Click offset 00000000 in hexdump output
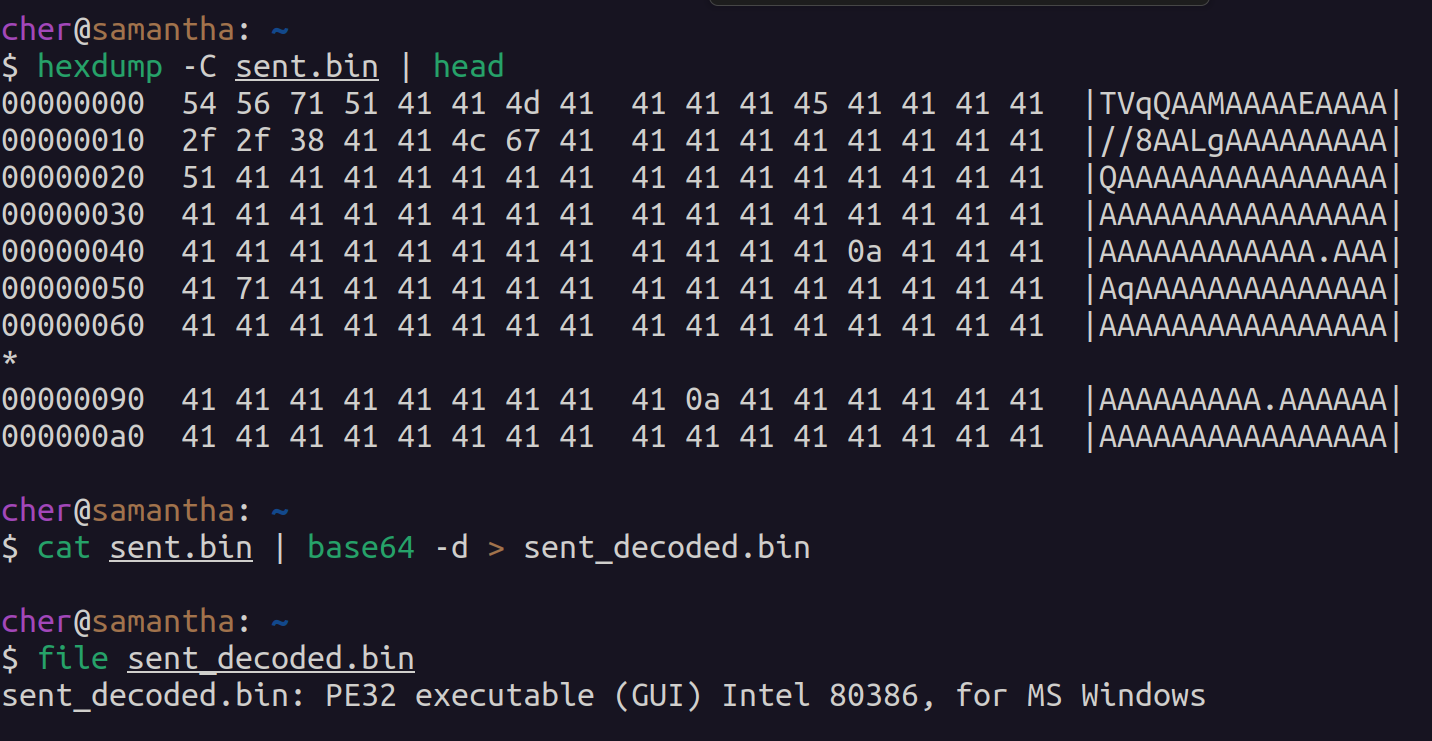Viewport: 1432px width, 741px height. tap(73, 104)
